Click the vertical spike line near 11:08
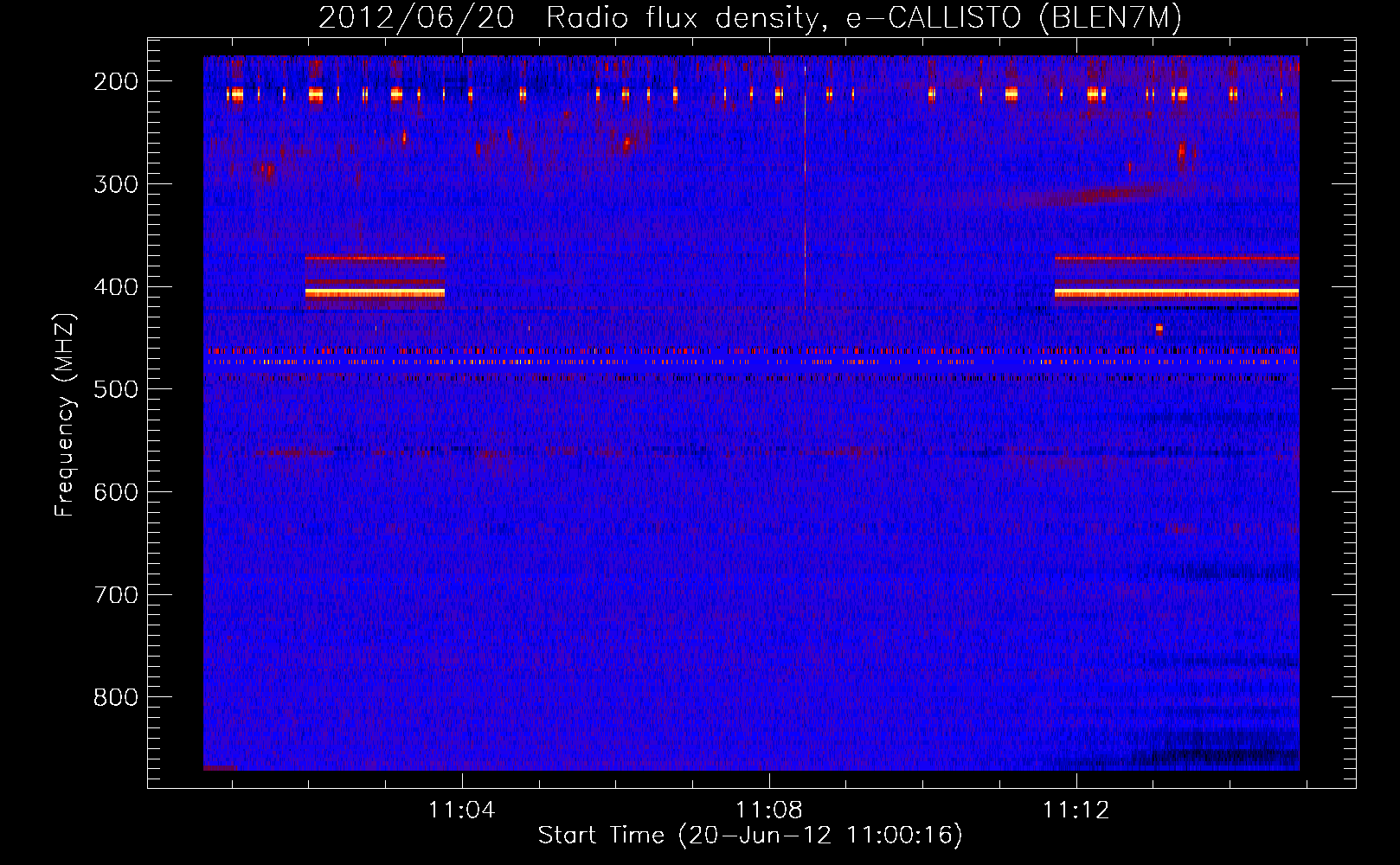Screen dimensions: 1400x865 point(805,189)
